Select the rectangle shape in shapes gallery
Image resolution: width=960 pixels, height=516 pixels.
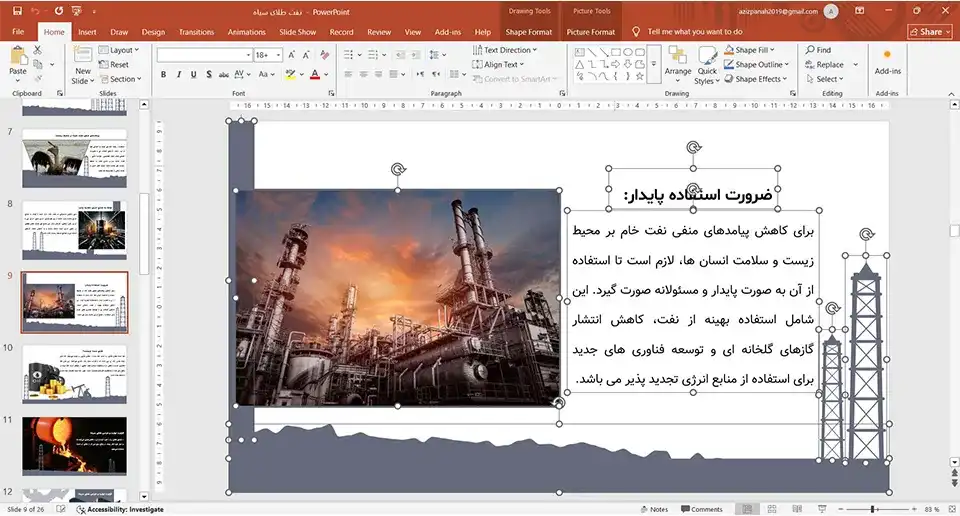tap(615, 52)
